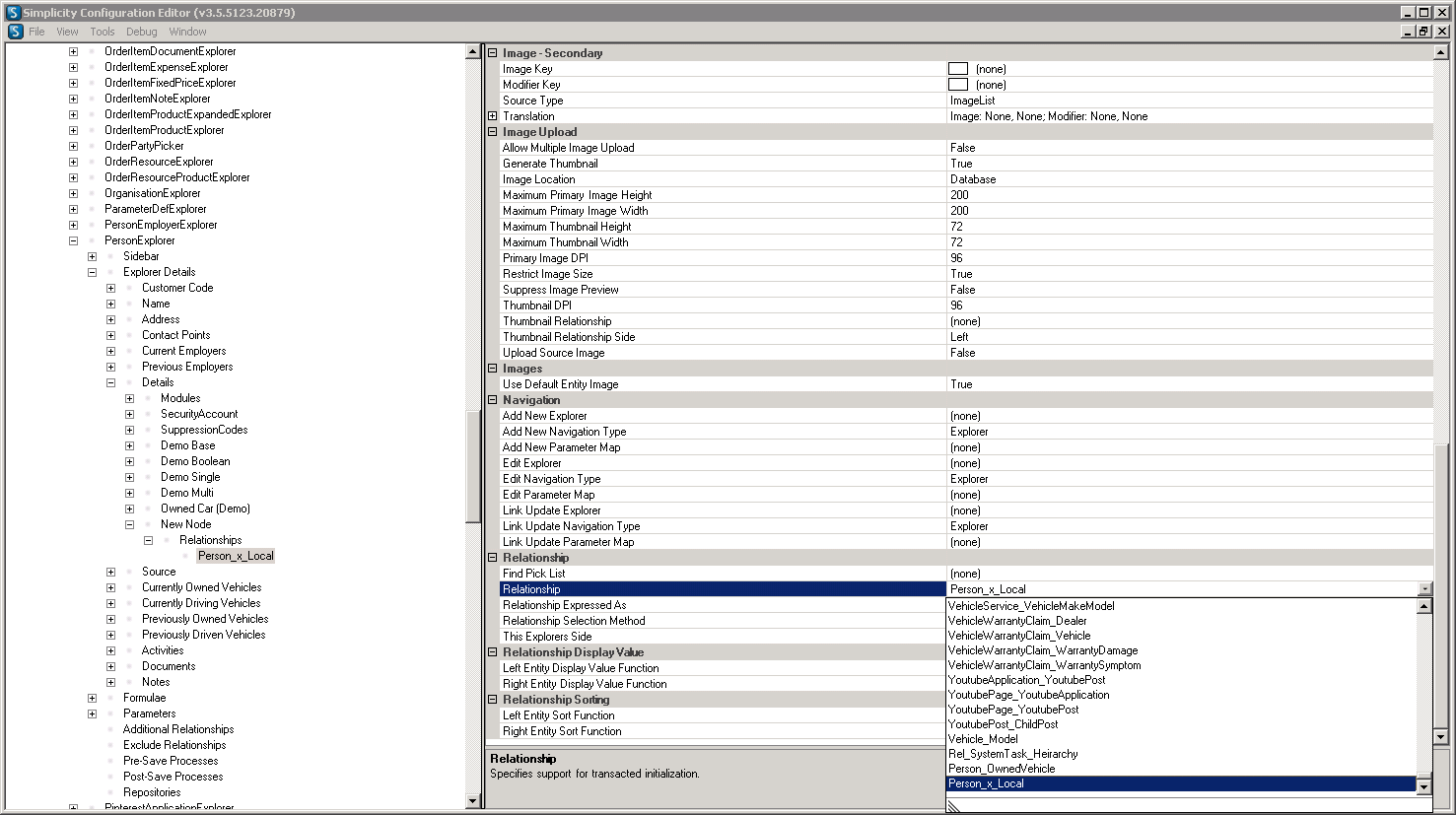The image size is (1456, 815).
Task: Collapse the Details tree node
Action: coord(110,382)
